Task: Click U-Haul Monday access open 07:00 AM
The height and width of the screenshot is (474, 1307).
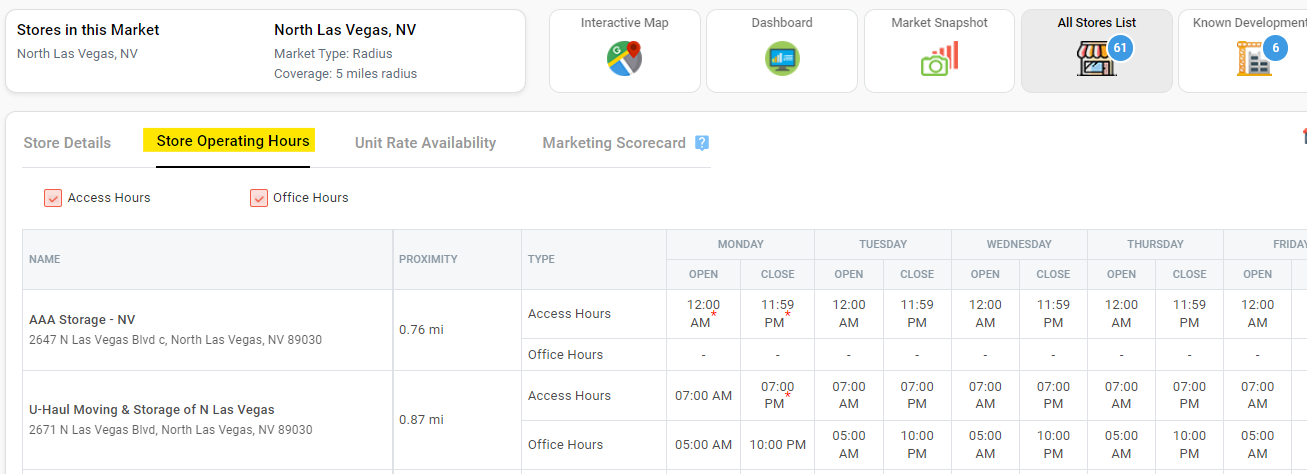Action: coord(703,396)
